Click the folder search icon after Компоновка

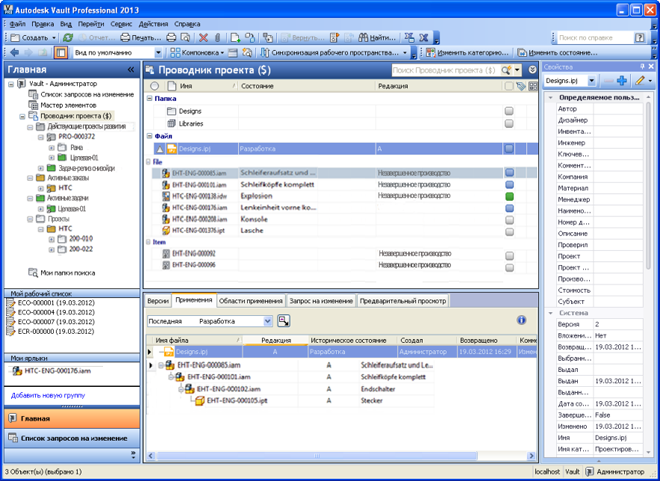[247, 53]
